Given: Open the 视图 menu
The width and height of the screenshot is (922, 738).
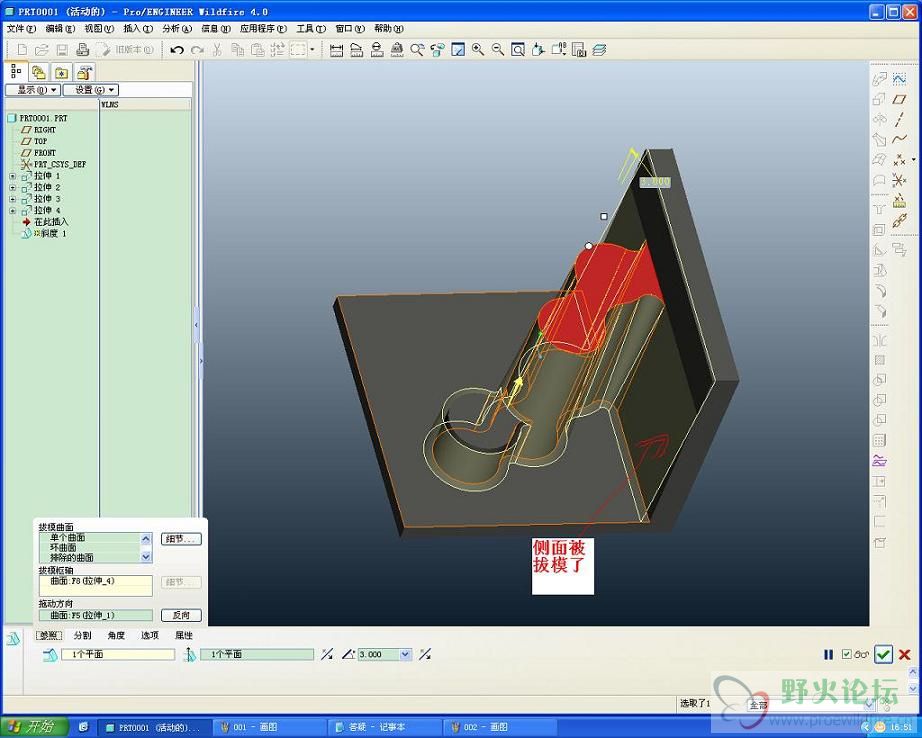Looking at the screenshot, I should pyautogui.click(x=99, y=28).
